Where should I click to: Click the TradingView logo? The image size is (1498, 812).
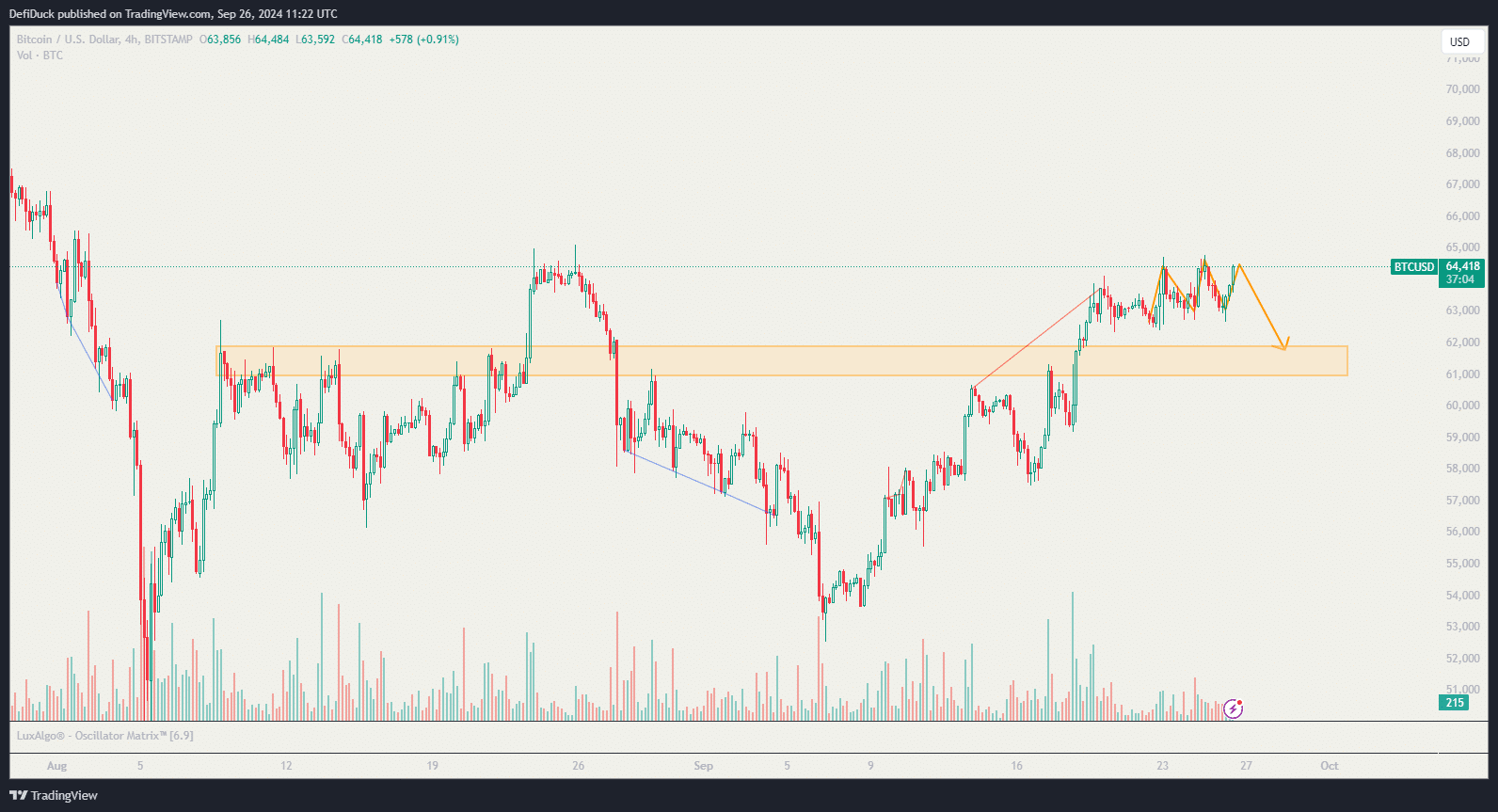pyautogui.click(x=54, y=795)
